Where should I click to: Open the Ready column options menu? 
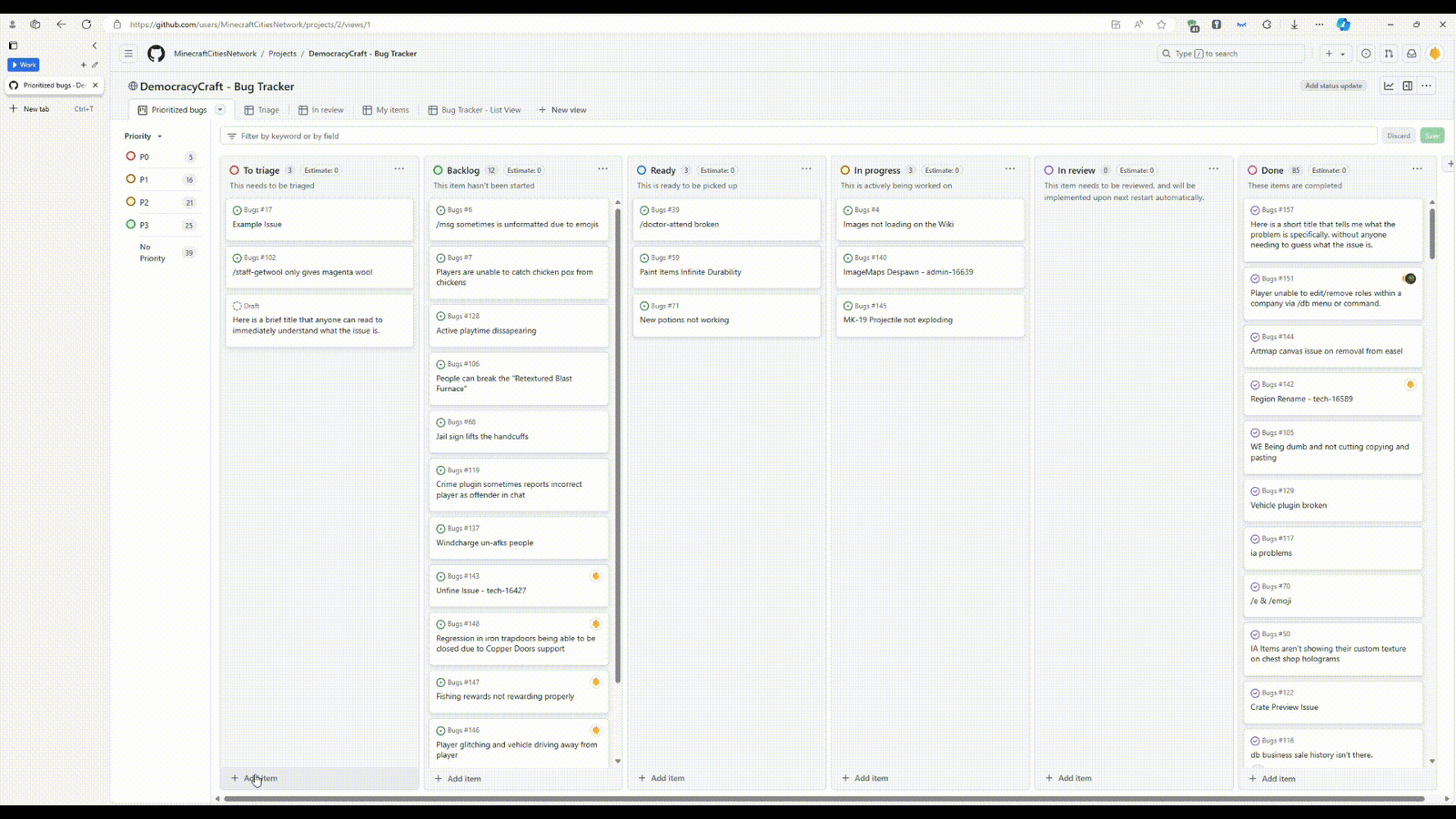tap(806, 169)
